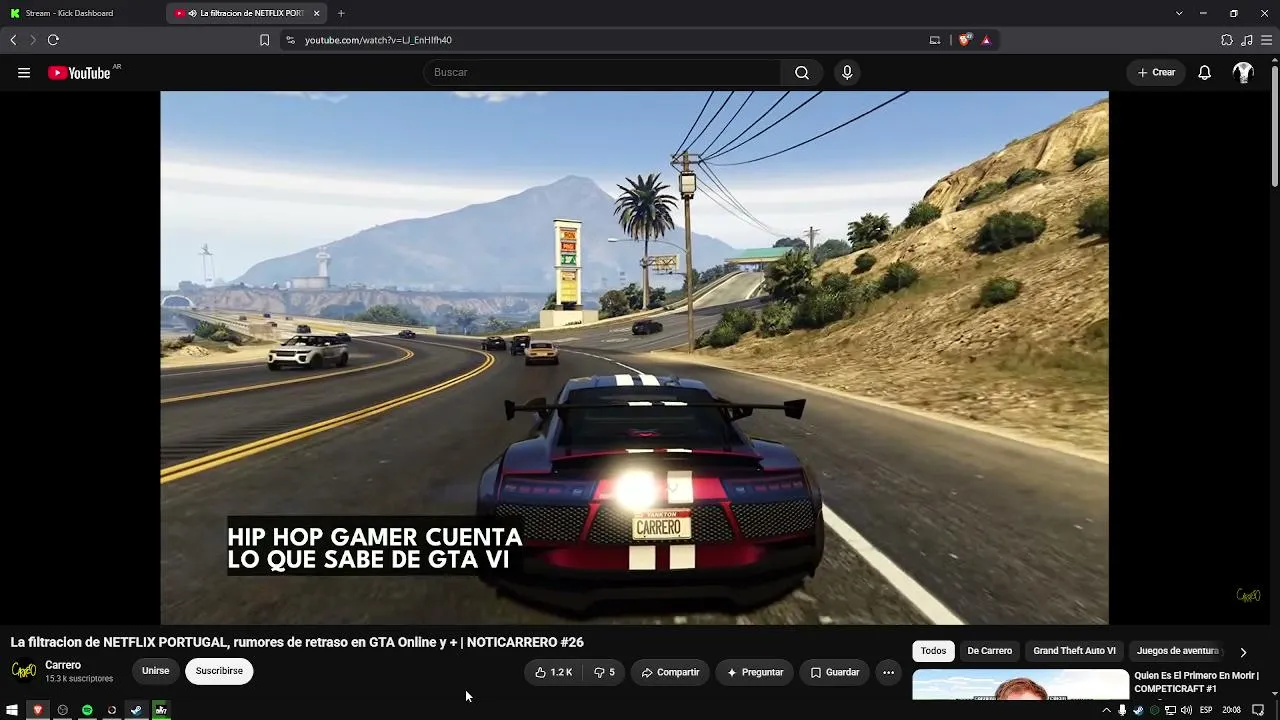Open the account avatar menu
The height and width of the screenshot is (720, 1280).
1243,72
